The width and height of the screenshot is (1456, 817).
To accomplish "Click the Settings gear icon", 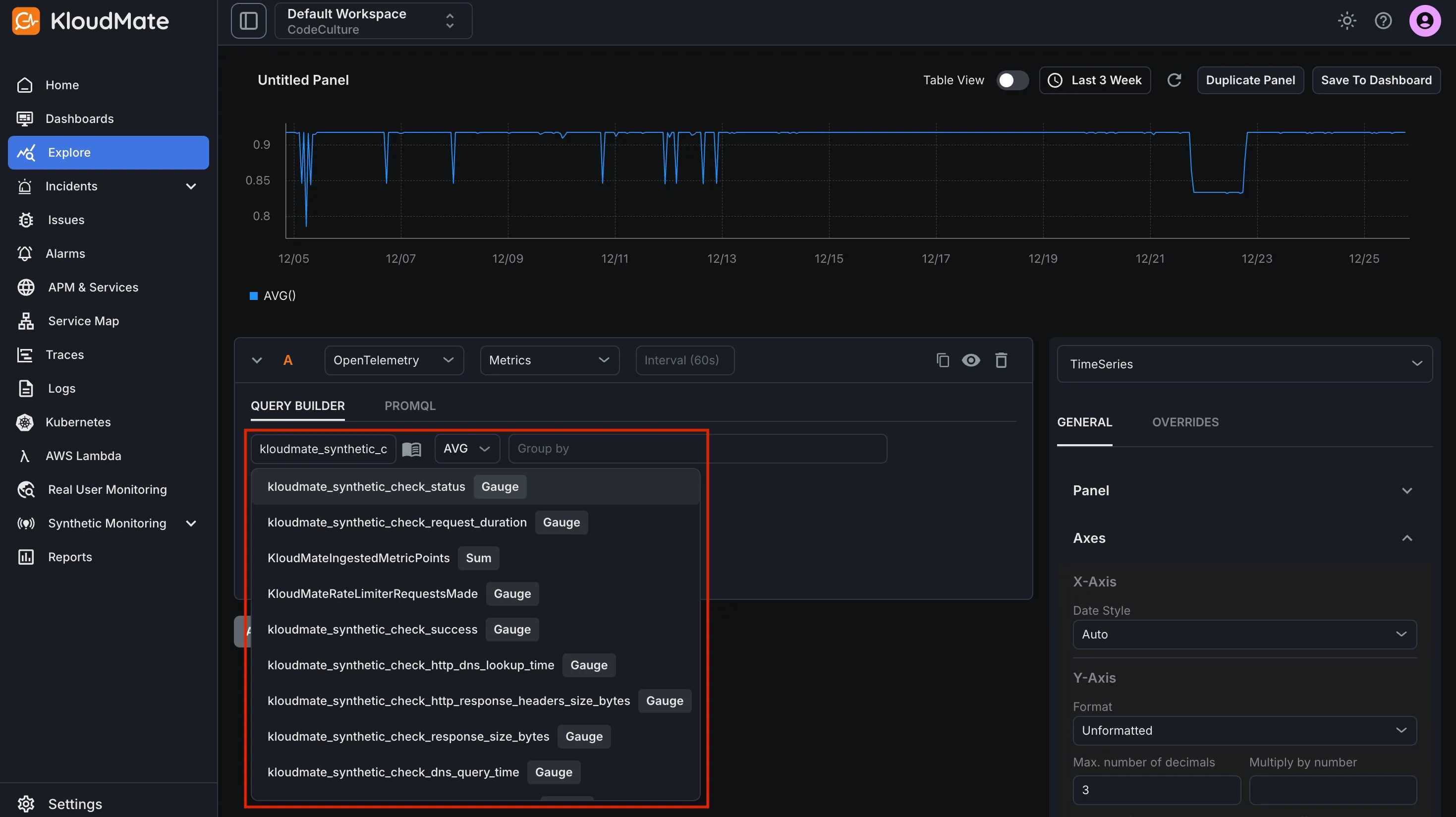I will [26, 804].
